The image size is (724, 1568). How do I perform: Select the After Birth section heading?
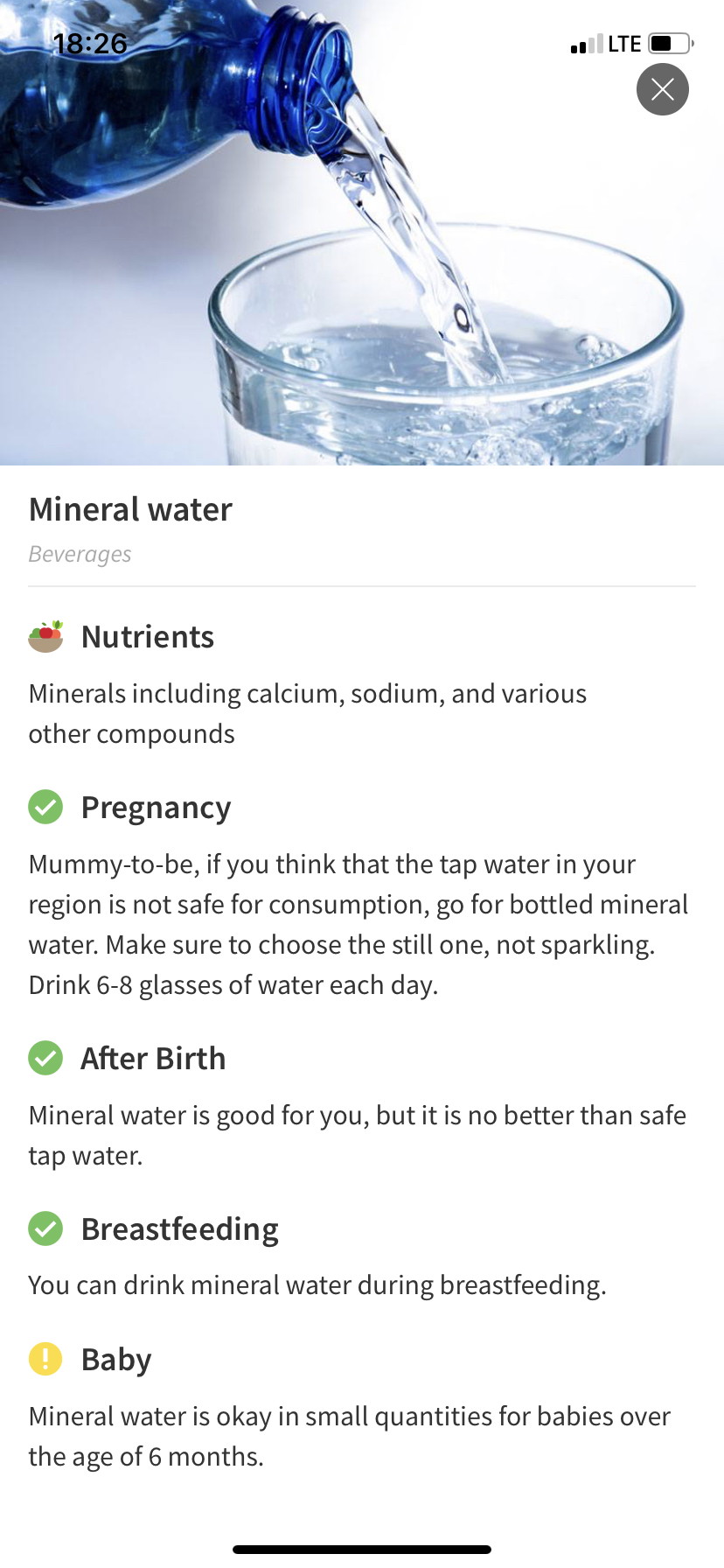pyautogui.click(x=153, y=1059)
